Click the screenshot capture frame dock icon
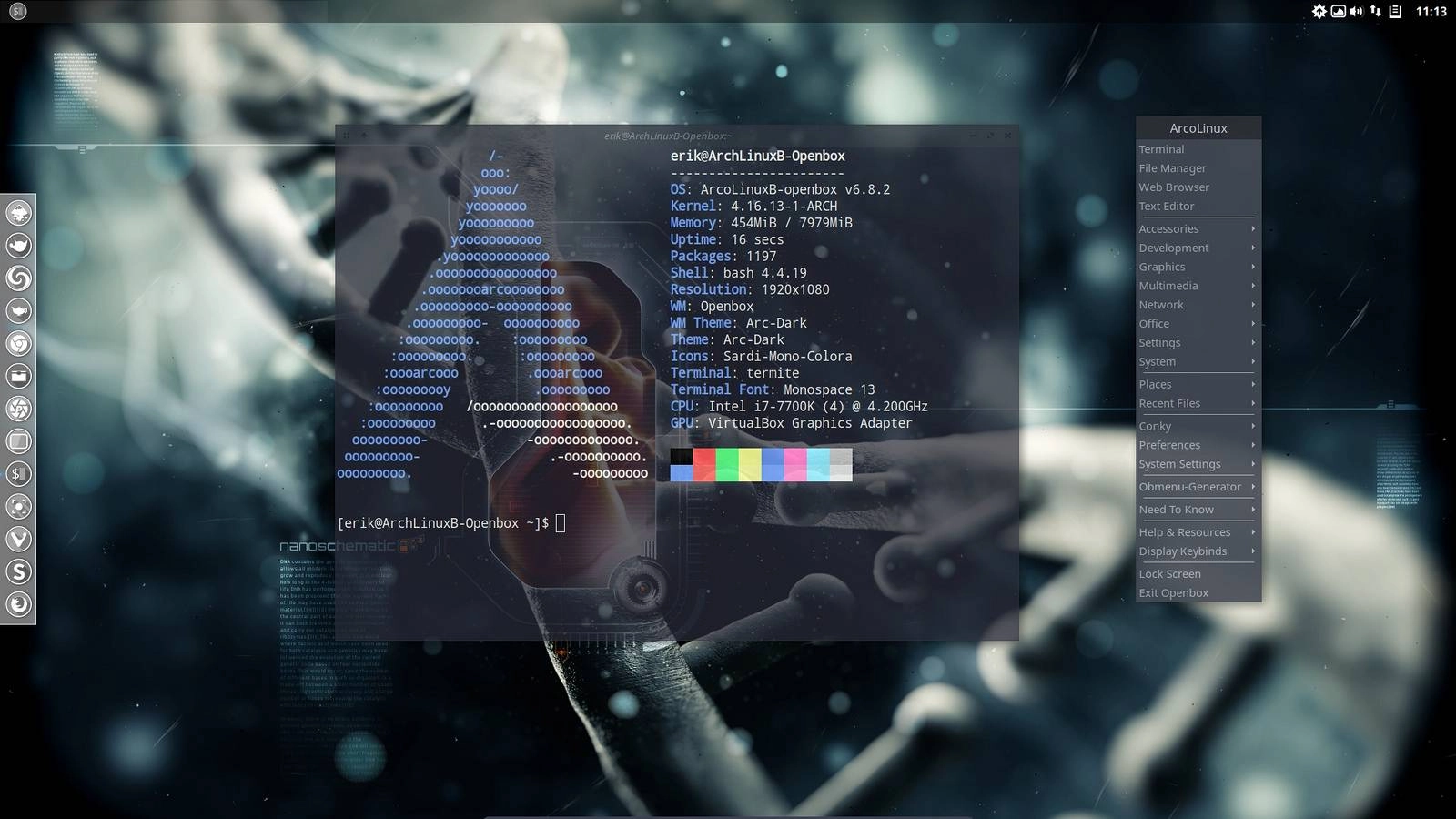 19,507
